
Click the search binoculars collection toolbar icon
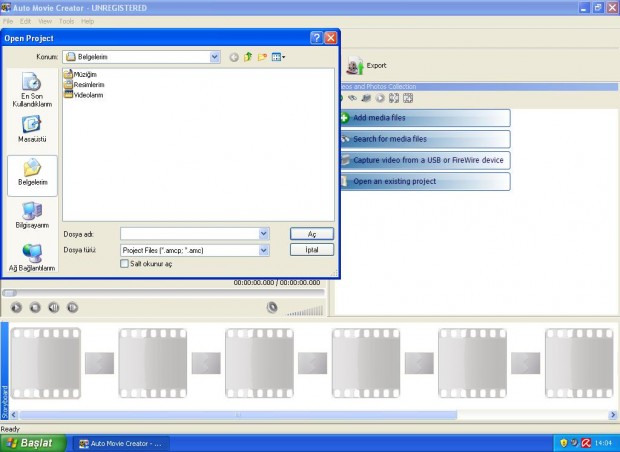[x=352, y=98]
